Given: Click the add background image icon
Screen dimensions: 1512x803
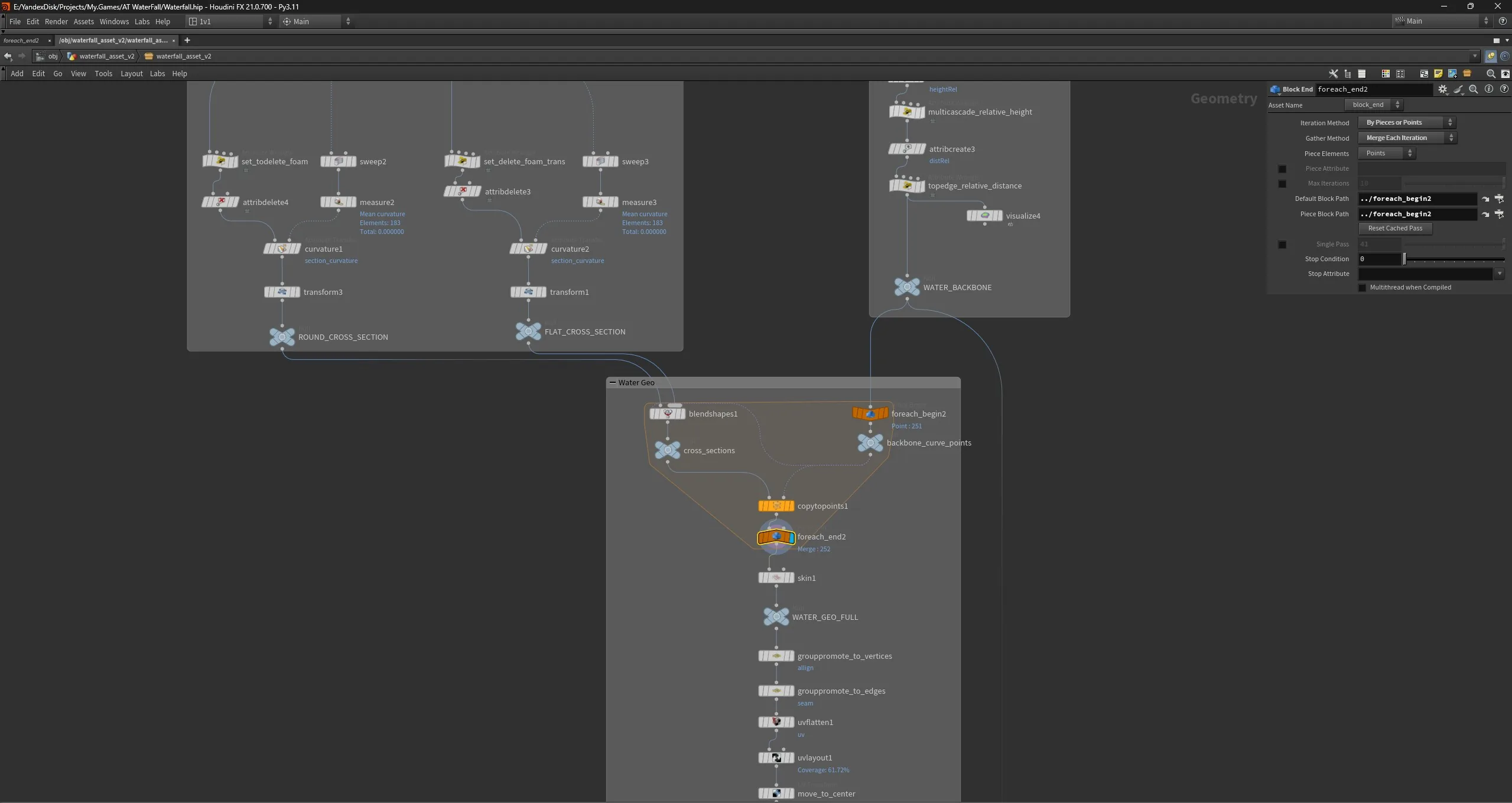Looking at the screenshot, I should coord(1452,74).
